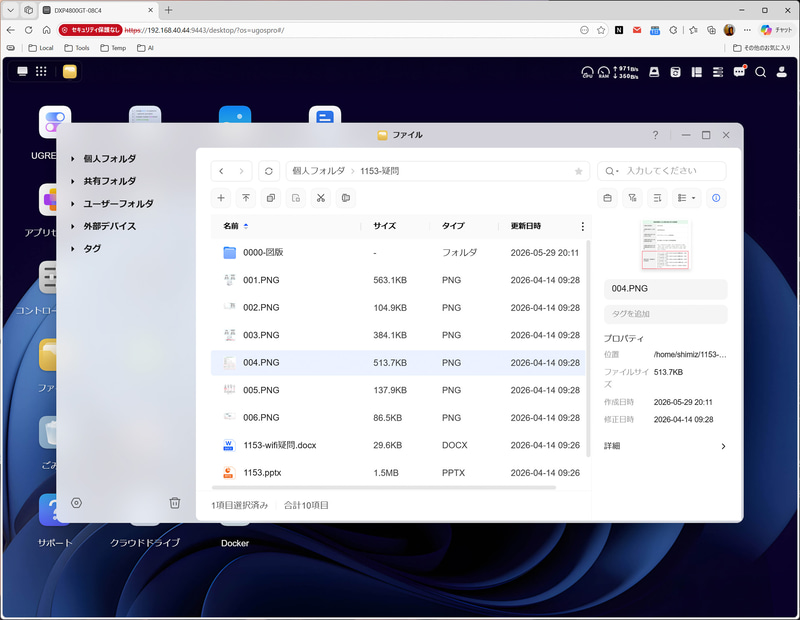800x620 pixels.
Task: Select the 1153-wifi疑問.docx file
Action: (x=398, y=445)
